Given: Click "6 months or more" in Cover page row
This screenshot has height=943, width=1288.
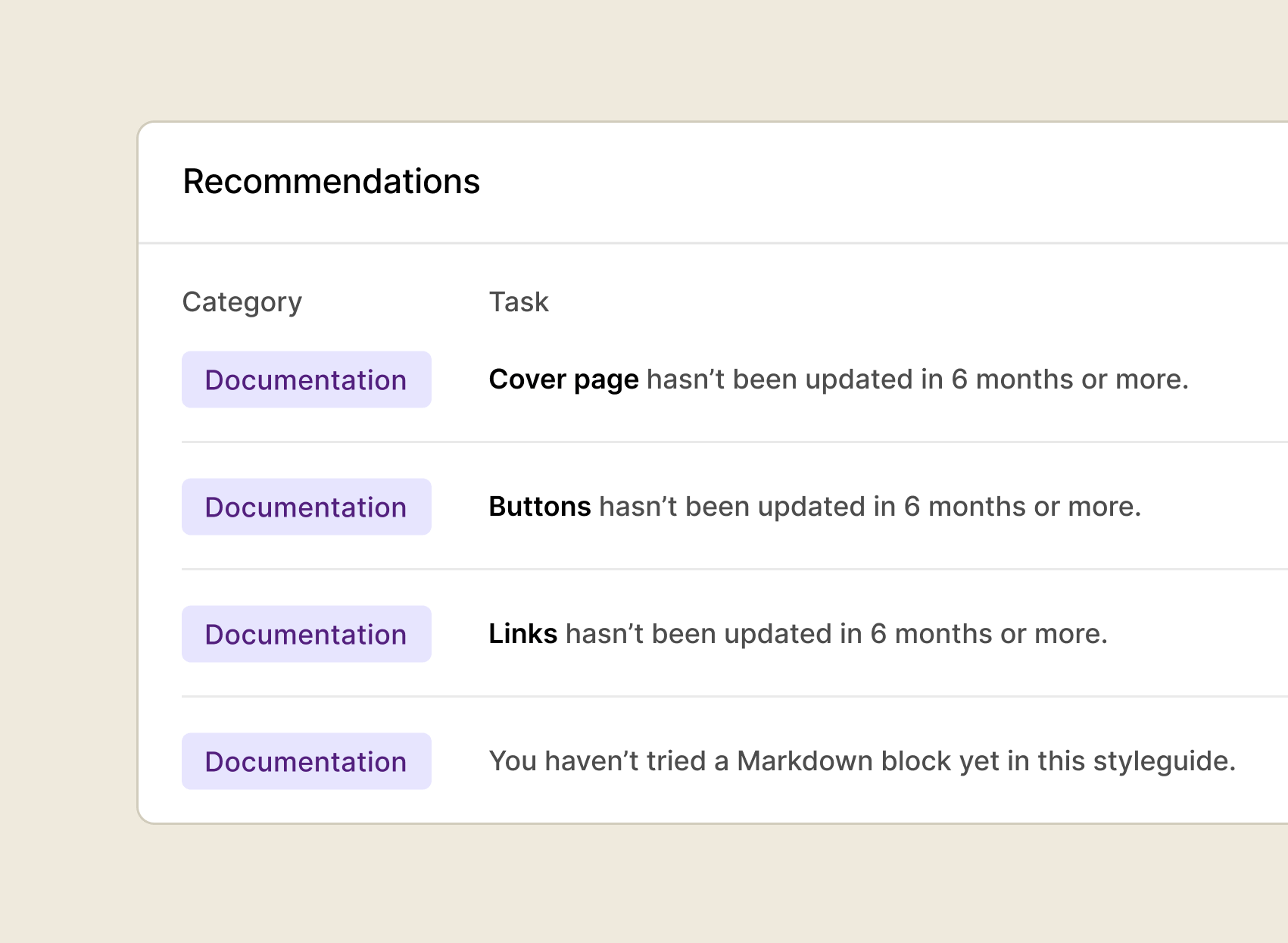Looking at the screenshot, I should click(x=1069, y=379).
